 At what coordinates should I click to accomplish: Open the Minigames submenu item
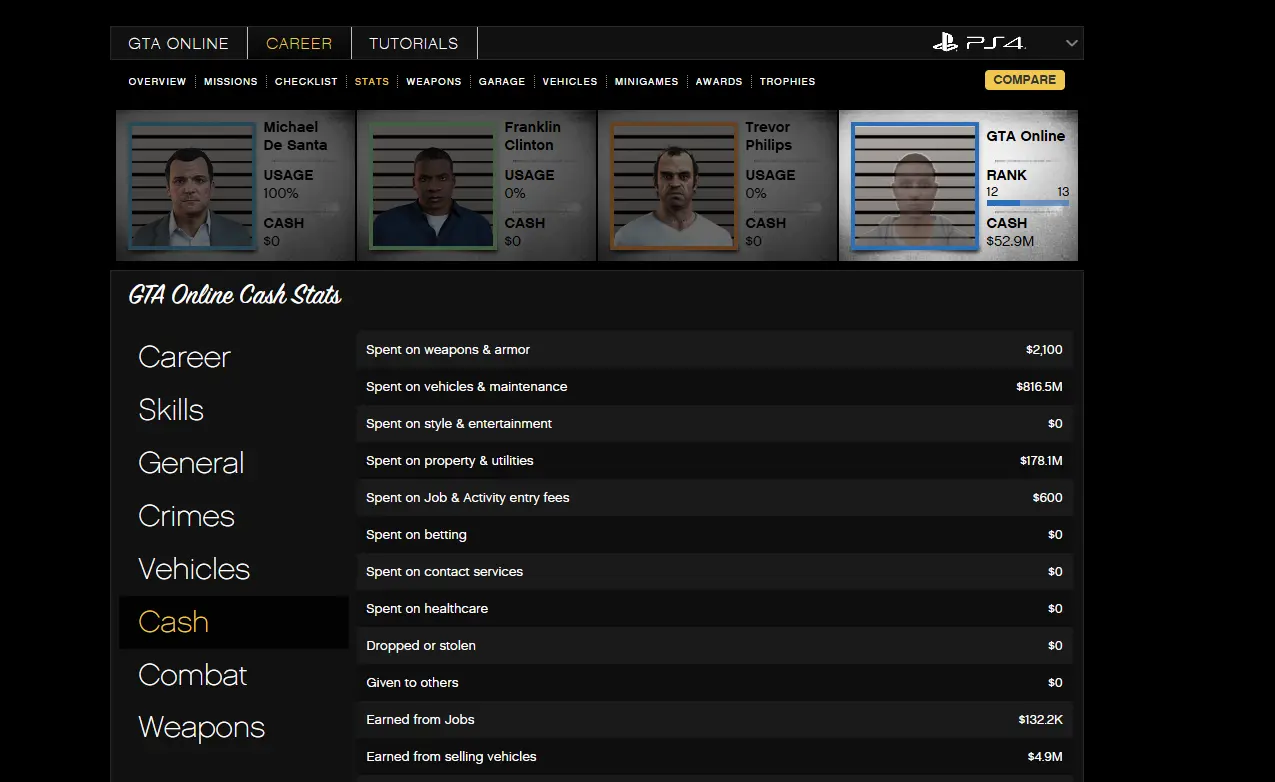pyautogui.click(x=646, y=82)
